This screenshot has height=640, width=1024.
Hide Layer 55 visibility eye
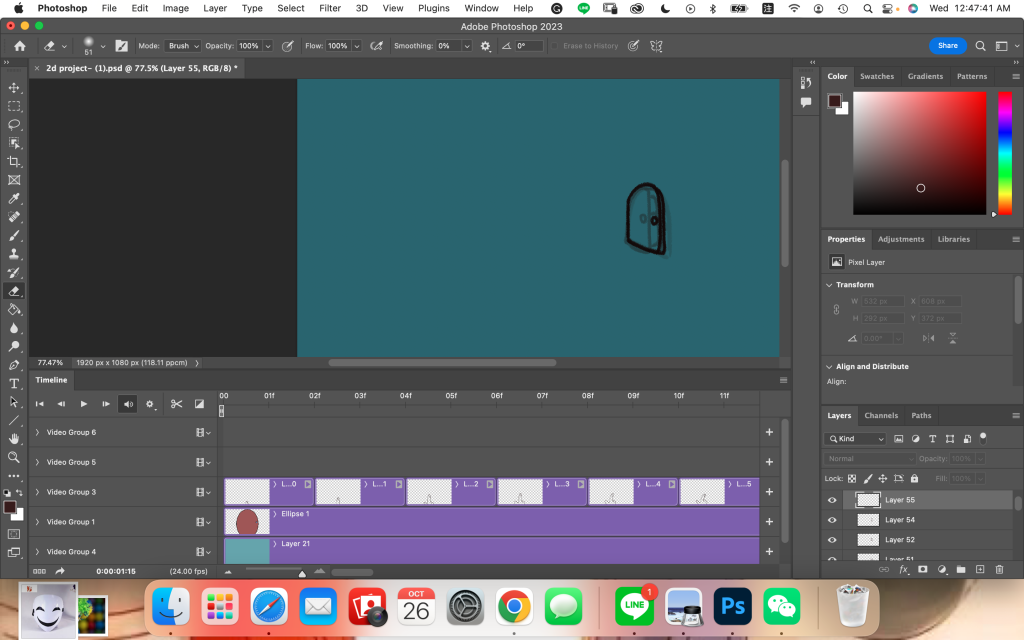tap(832, 500)
